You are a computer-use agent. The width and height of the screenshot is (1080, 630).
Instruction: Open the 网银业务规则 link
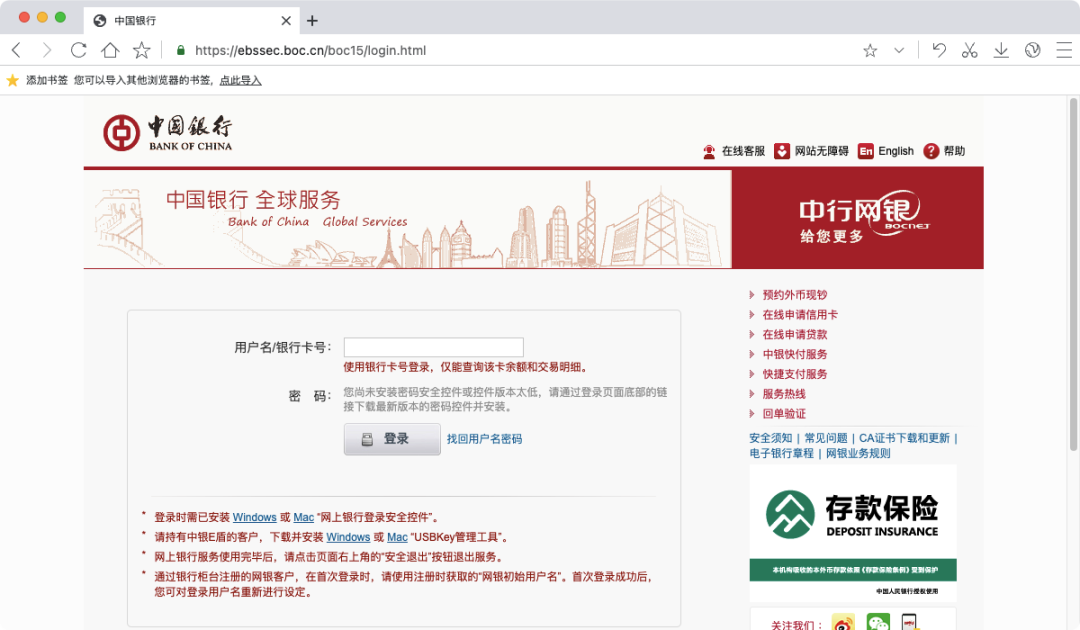[x=858, y=453]
